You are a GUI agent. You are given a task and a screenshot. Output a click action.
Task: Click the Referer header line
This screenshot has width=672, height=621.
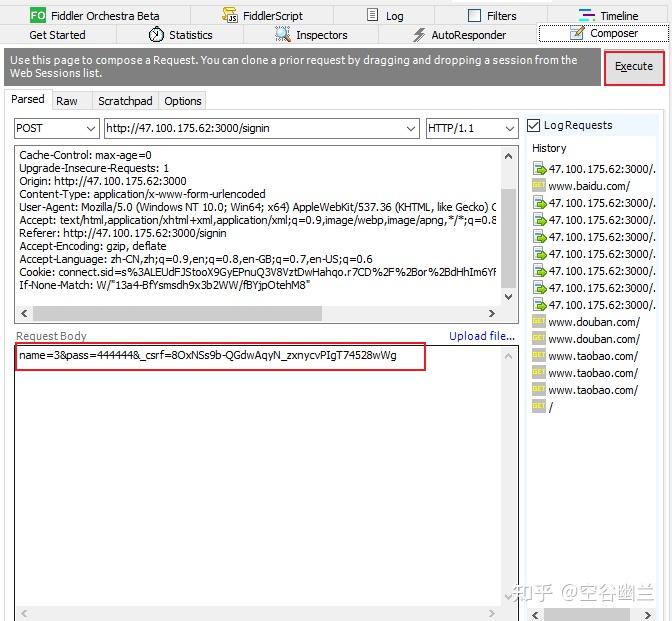[x=123, y=233]
